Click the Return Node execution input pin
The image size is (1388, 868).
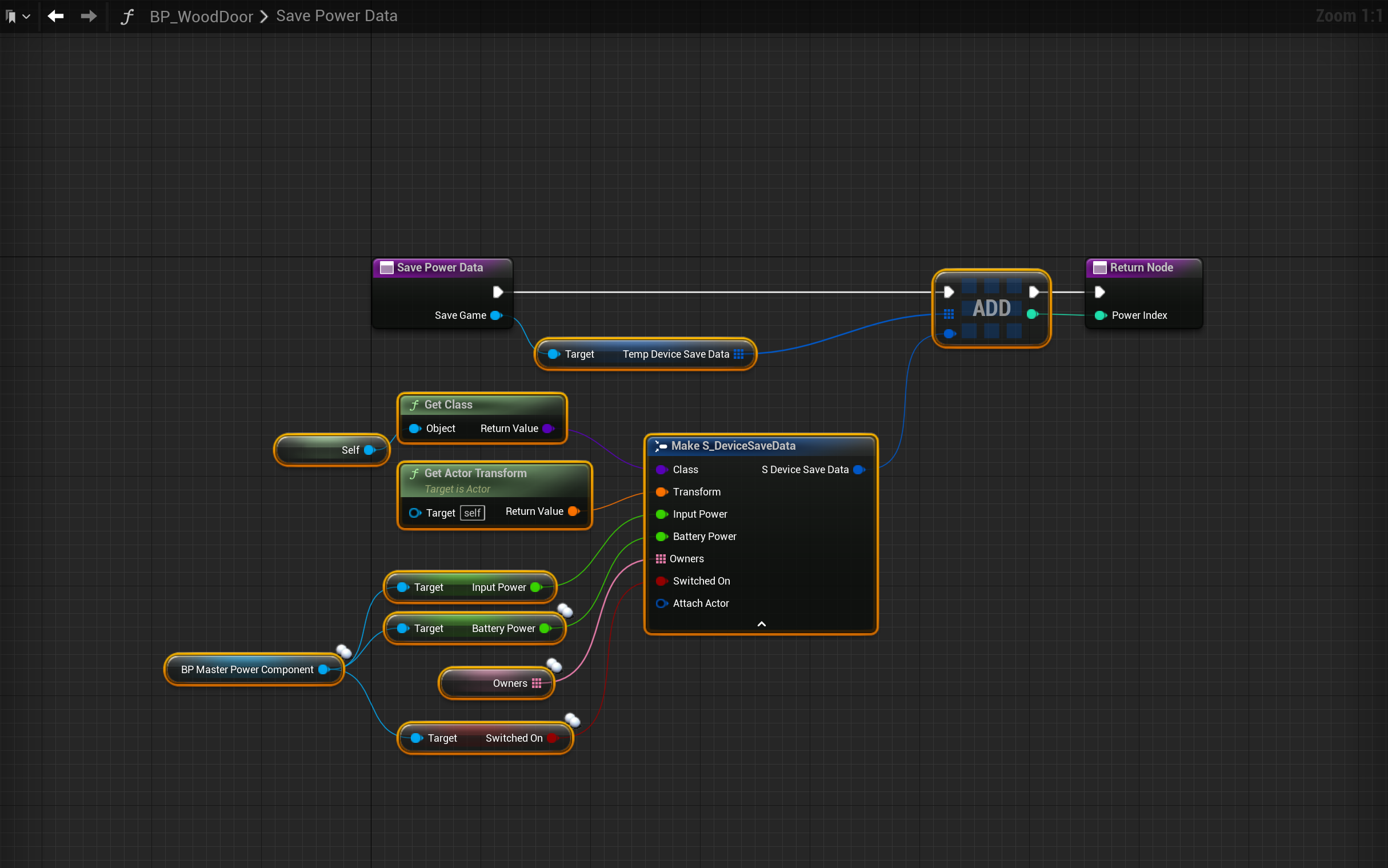1099,292
